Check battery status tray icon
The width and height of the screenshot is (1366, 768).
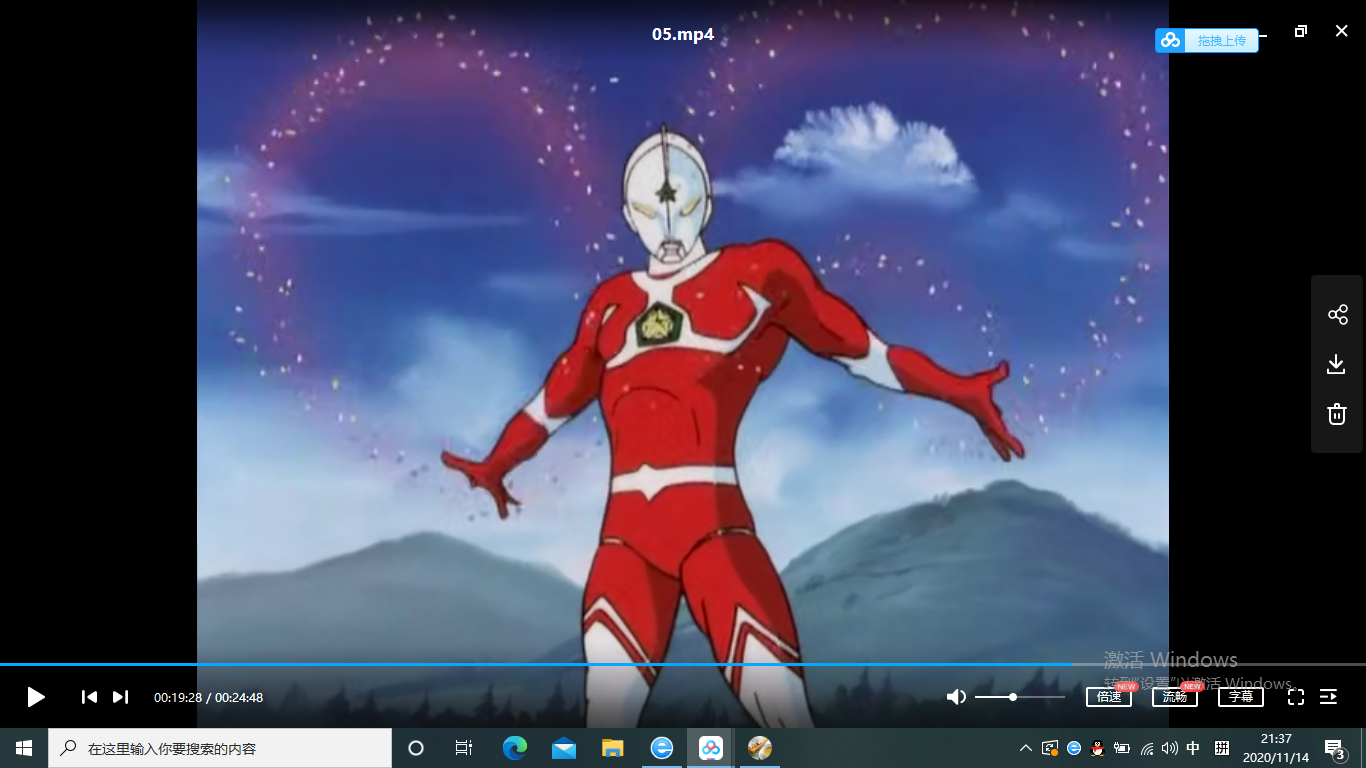[1122, 748]
